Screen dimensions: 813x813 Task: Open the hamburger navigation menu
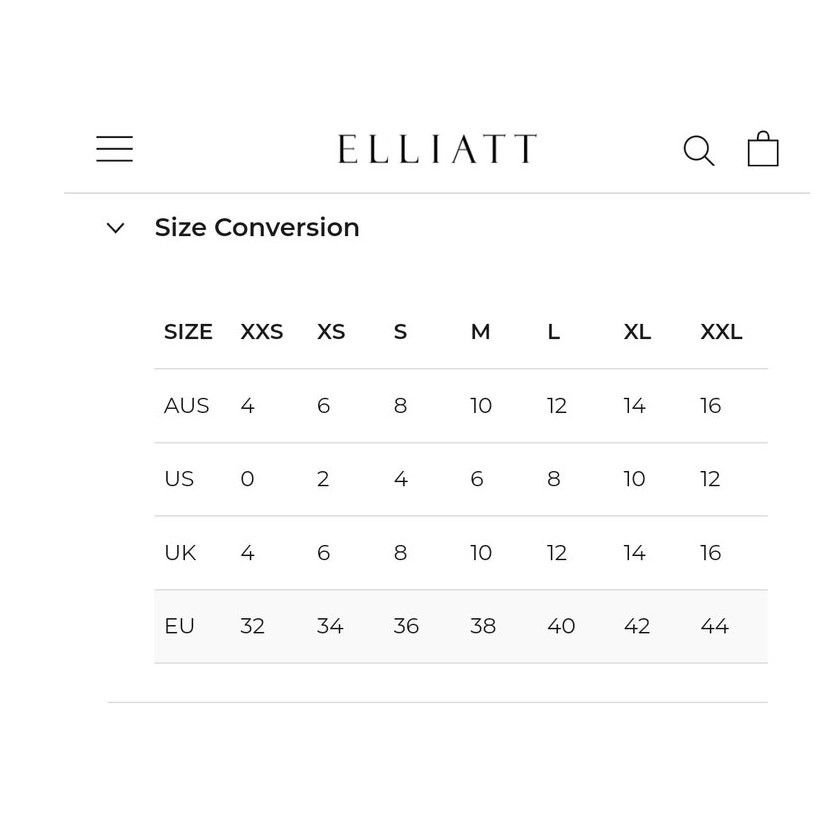(x=115, y=149)
